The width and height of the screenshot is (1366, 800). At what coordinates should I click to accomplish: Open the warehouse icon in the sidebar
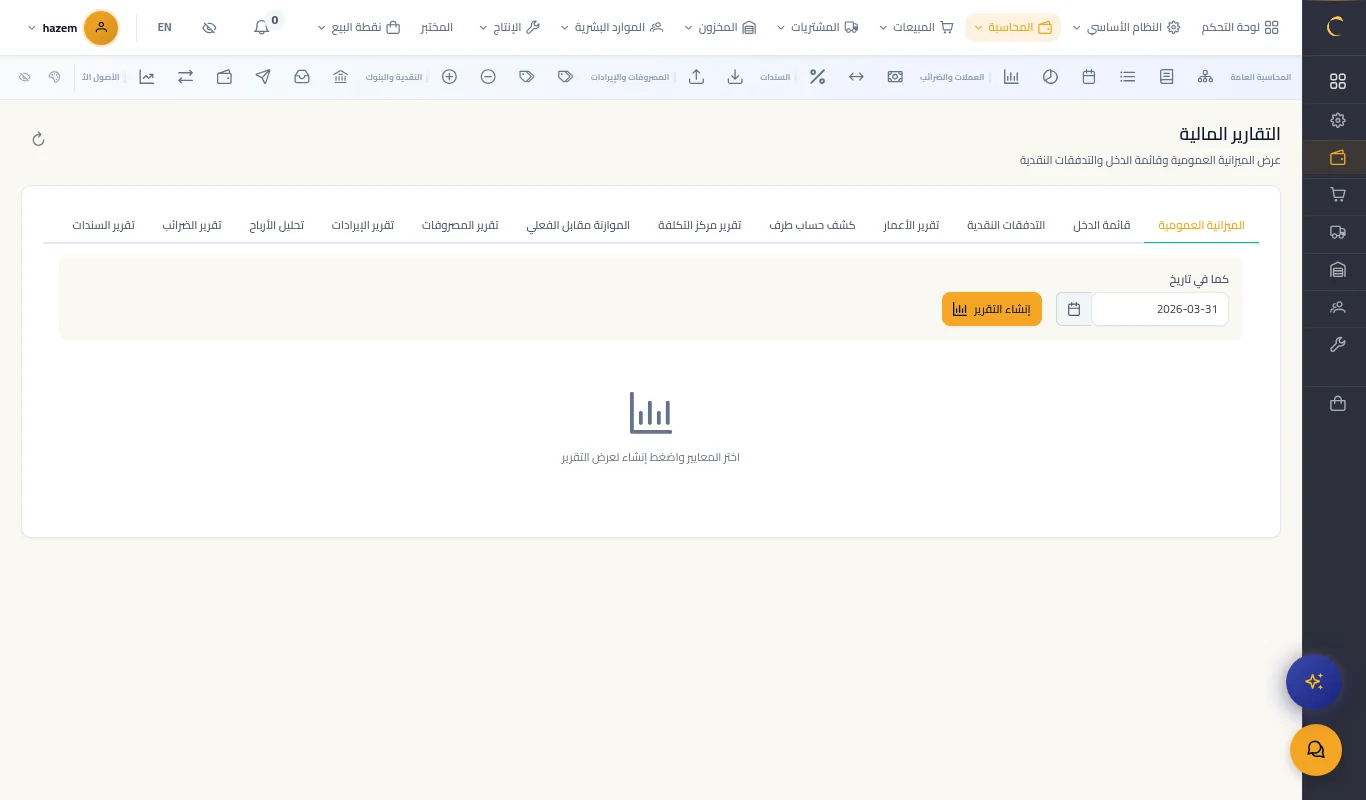click(1338, 269)
